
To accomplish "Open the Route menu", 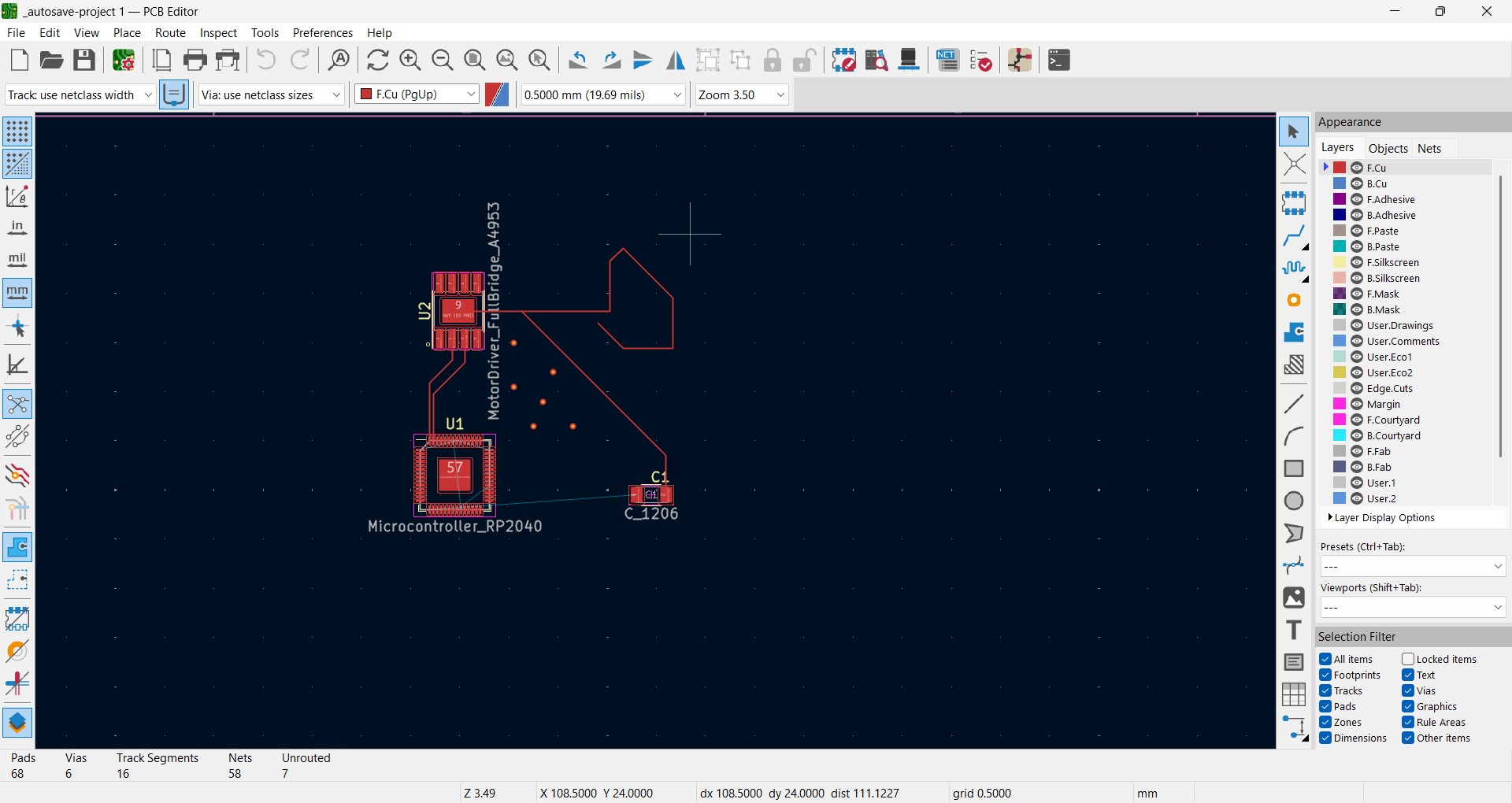I will click(170, 33).
